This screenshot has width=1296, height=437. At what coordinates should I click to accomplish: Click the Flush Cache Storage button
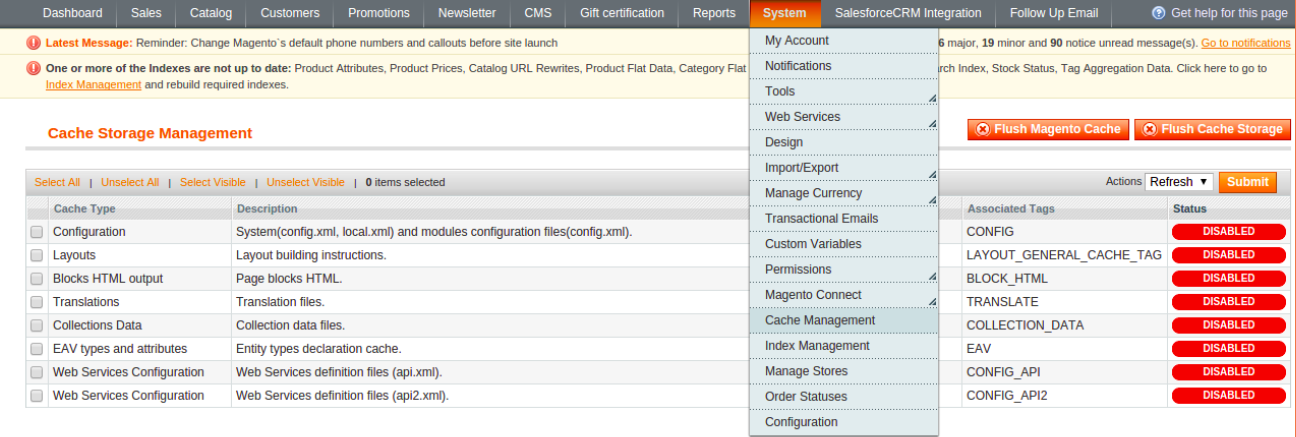coord(1212,129)
